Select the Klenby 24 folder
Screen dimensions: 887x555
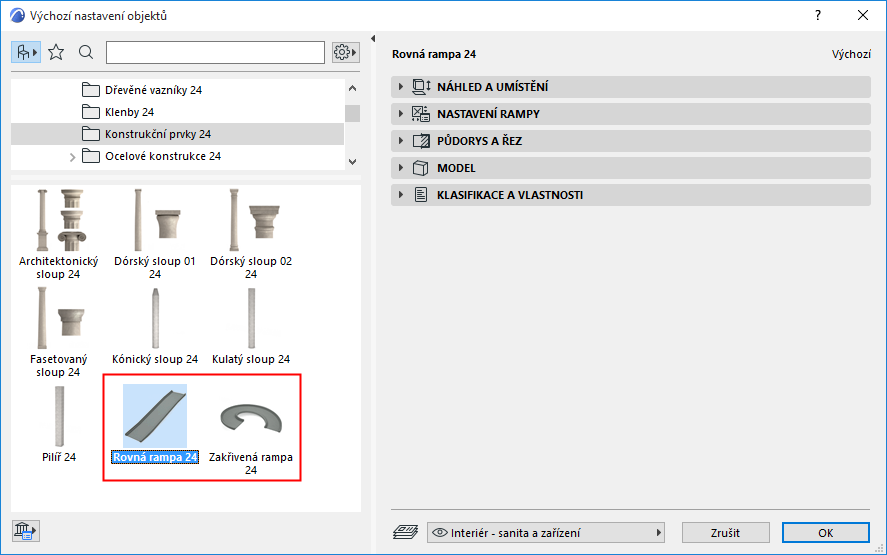(x=118, y=112)
